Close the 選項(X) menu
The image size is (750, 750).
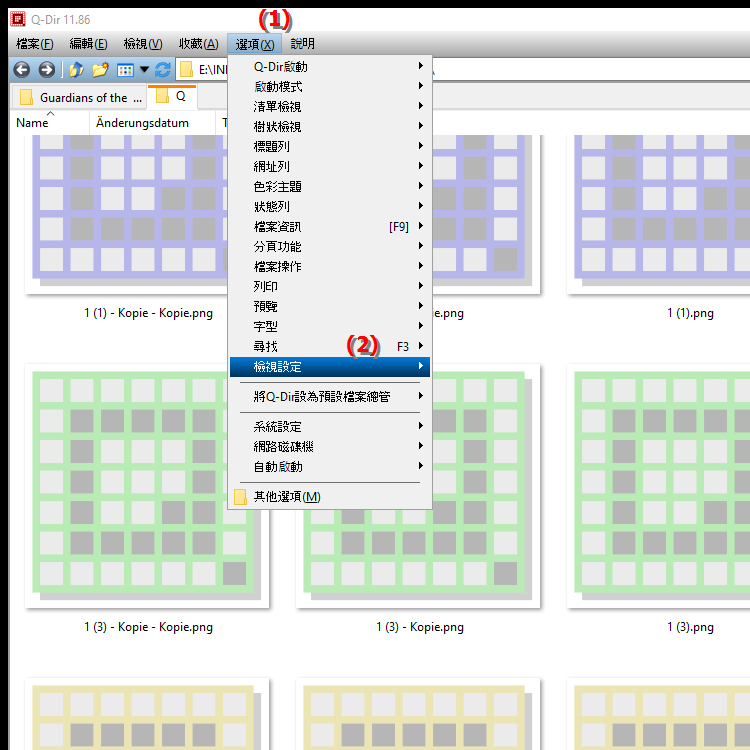pos(254,44)
